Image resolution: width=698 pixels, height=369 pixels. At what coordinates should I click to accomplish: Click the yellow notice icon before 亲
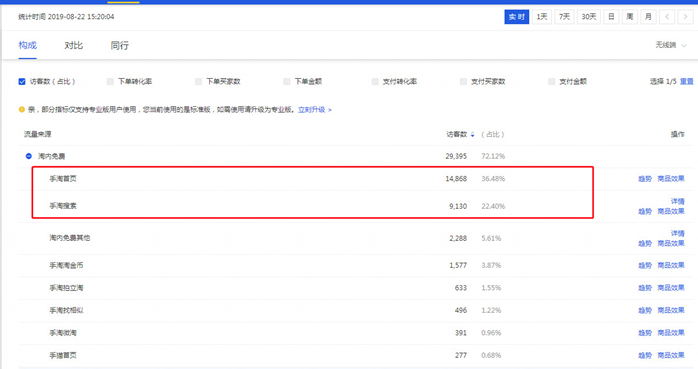(21, 109)
